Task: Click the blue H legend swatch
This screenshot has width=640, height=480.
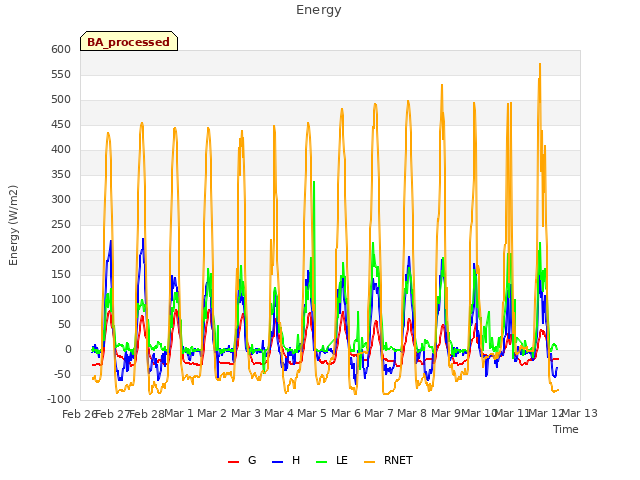Action: tap(277, 462)
